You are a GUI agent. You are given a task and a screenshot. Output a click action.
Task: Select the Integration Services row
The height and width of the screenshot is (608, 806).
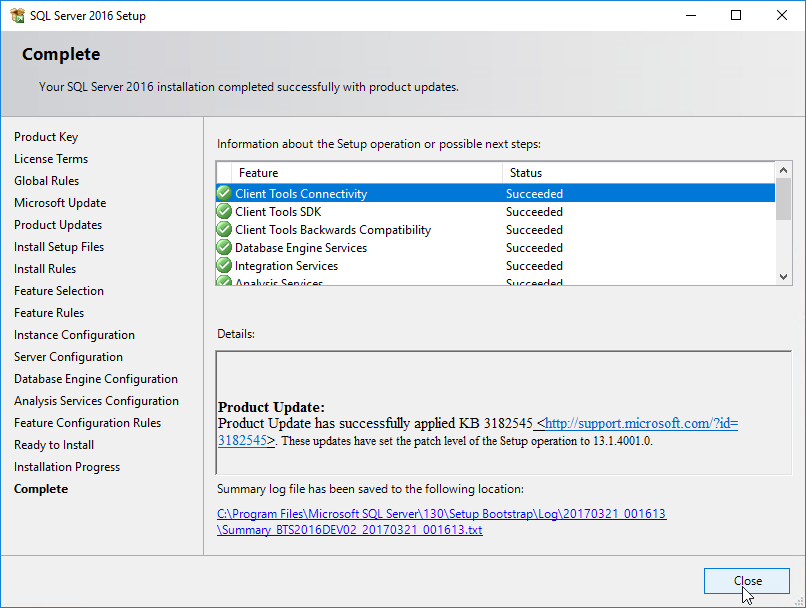[496, 265]
